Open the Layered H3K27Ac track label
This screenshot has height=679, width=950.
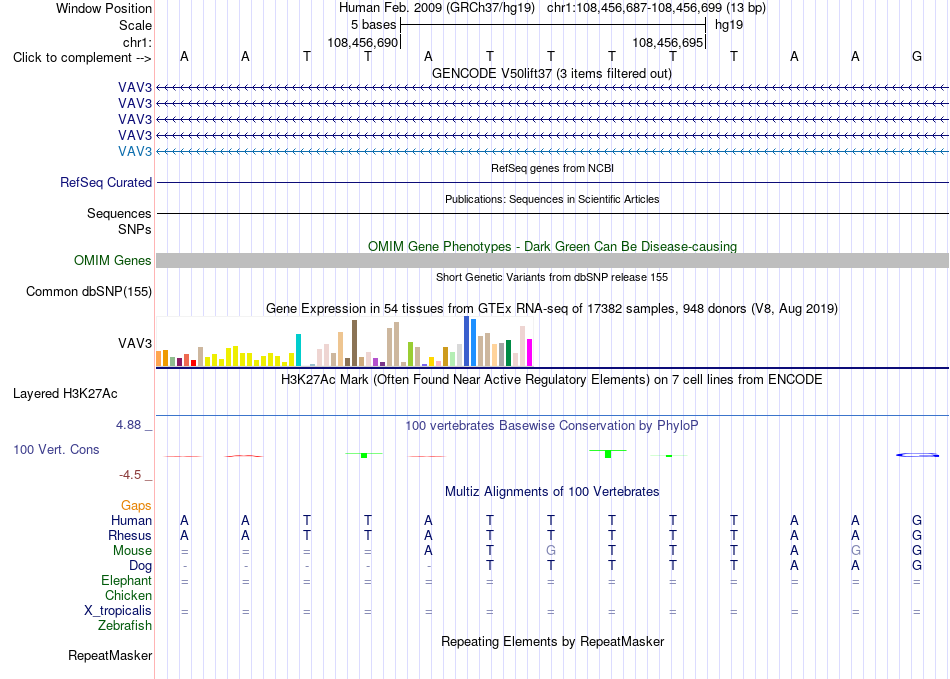[x=65, y=394]
